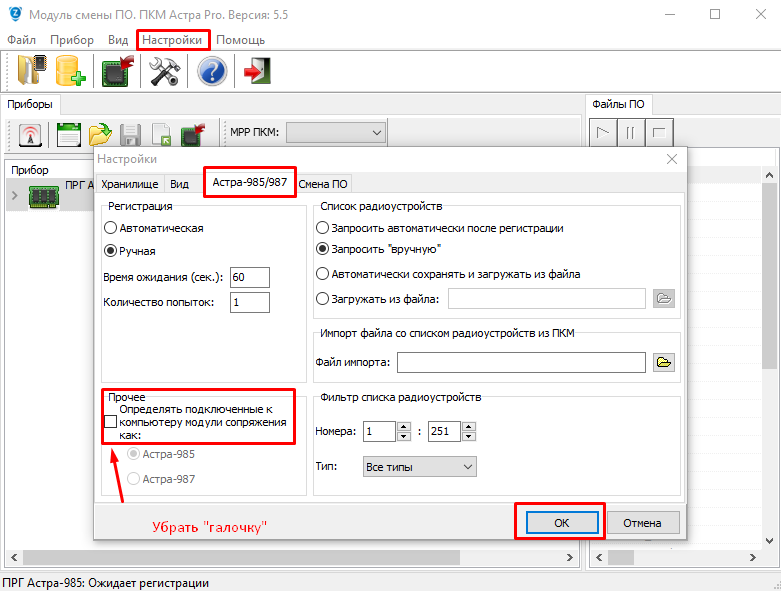Click the radio antenna icon in Приборы toolbar

tap(30, 133)
